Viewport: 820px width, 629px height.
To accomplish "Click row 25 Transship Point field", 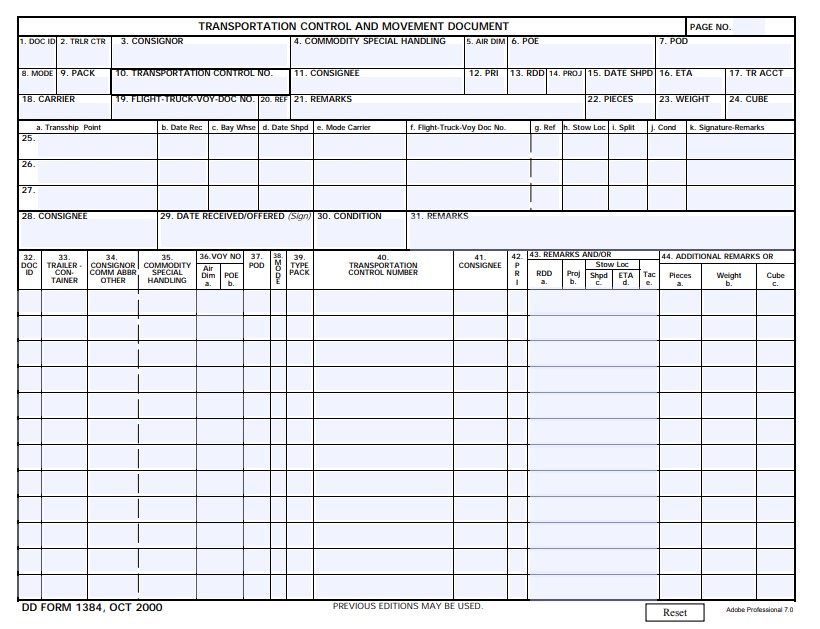I will pos(97,146).
